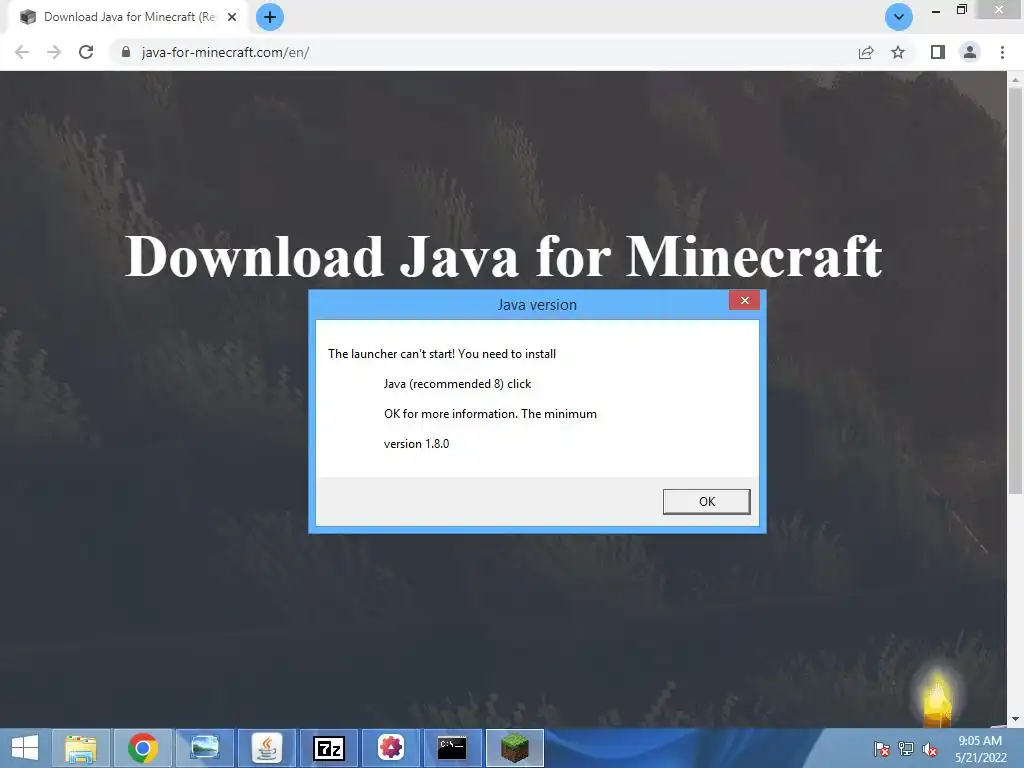Bookmark this page with the star icon

(899, 52)
